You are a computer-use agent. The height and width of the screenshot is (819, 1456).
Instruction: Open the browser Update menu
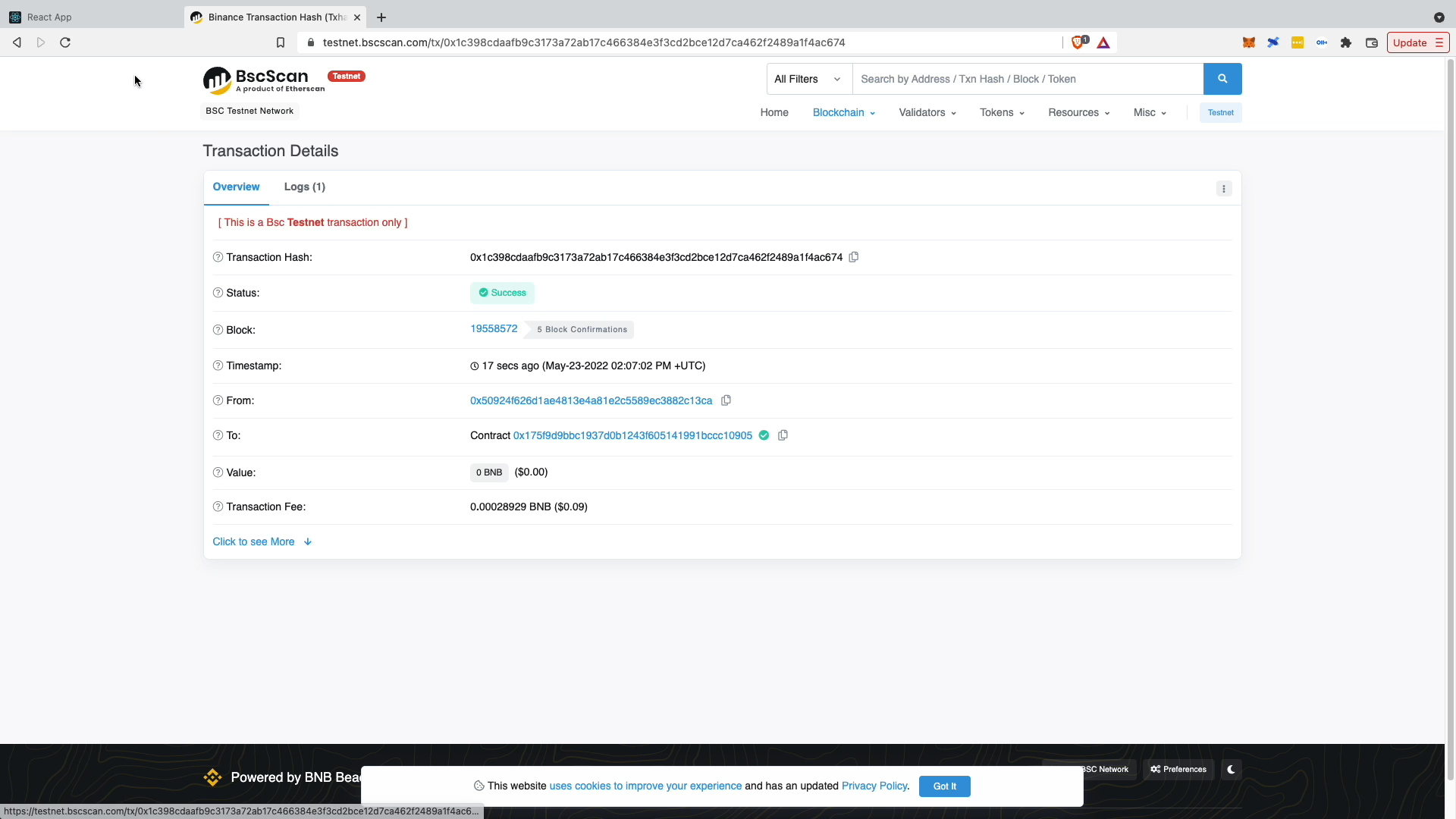(1417, 42)
